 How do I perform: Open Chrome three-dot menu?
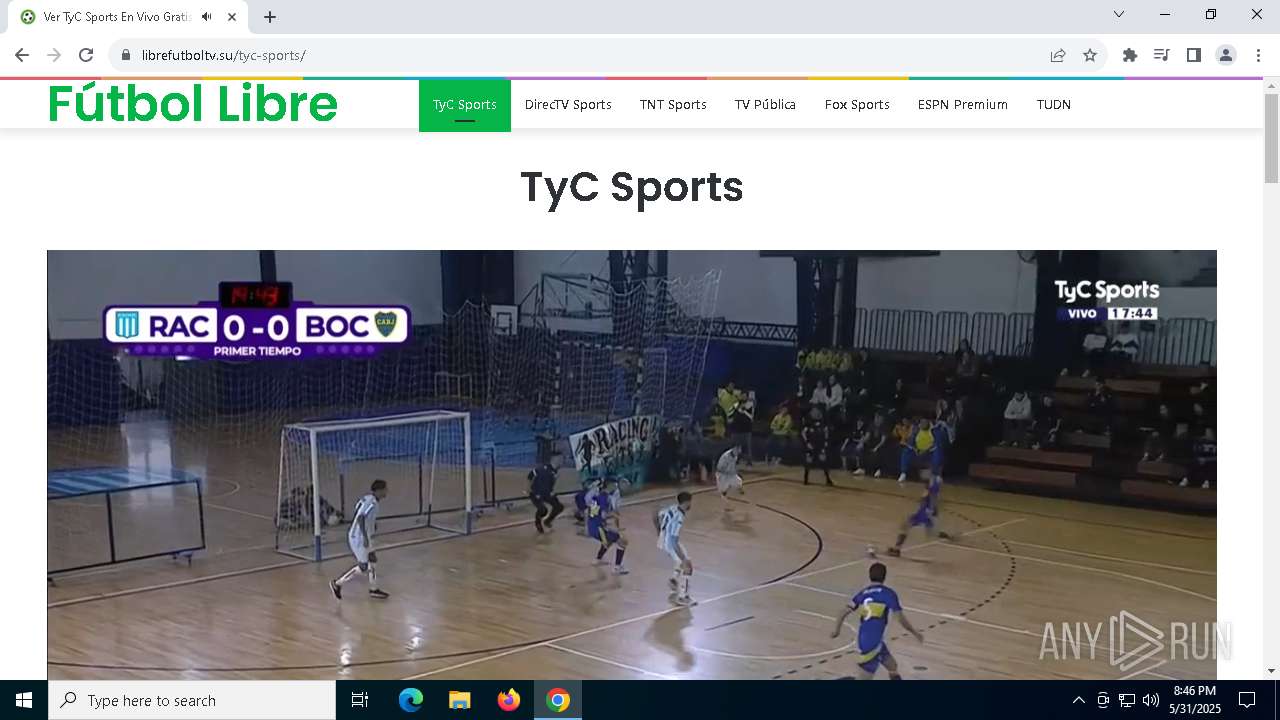[x=1257, y=55]
